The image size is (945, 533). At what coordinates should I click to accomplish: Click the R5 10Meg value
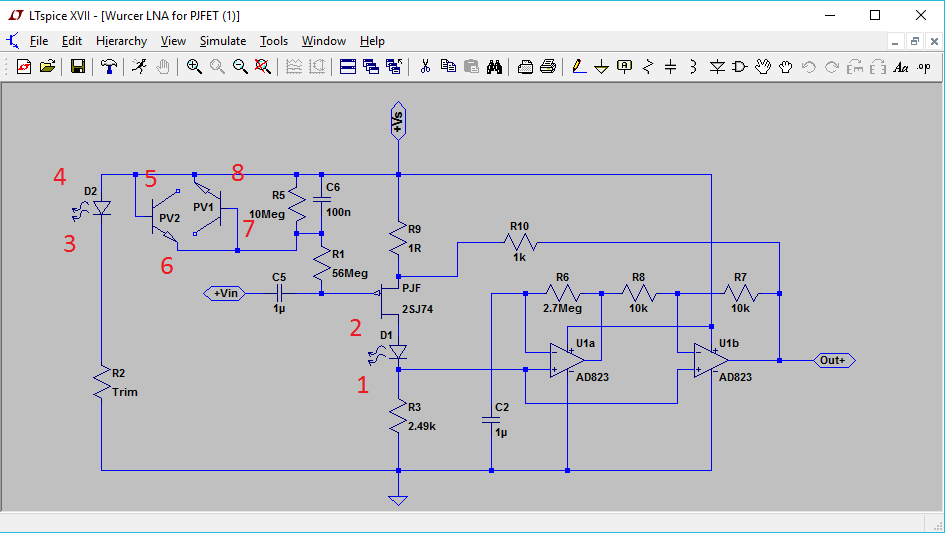266,214
